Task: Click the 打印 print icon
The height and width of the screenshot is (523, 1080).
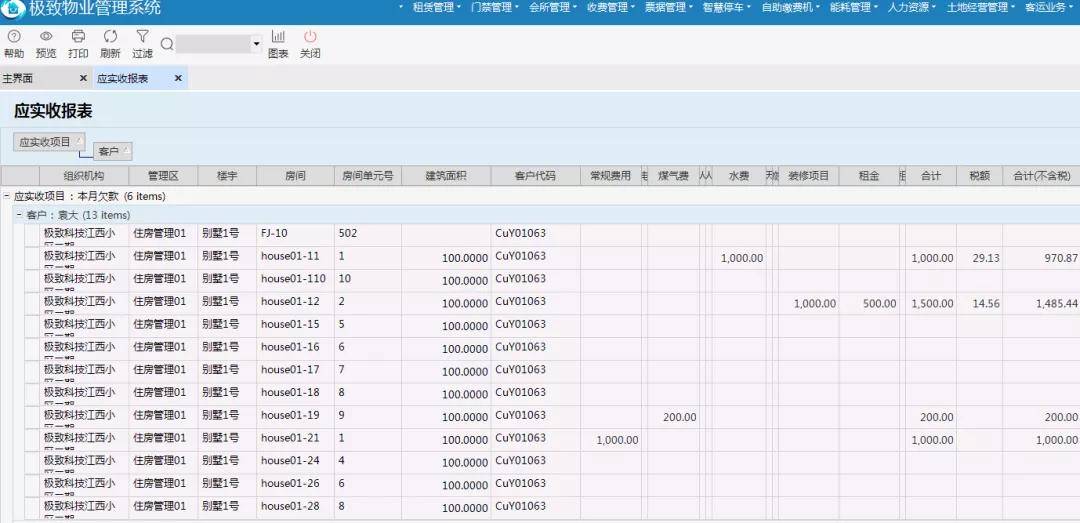Action: click(x=79, y=37)
